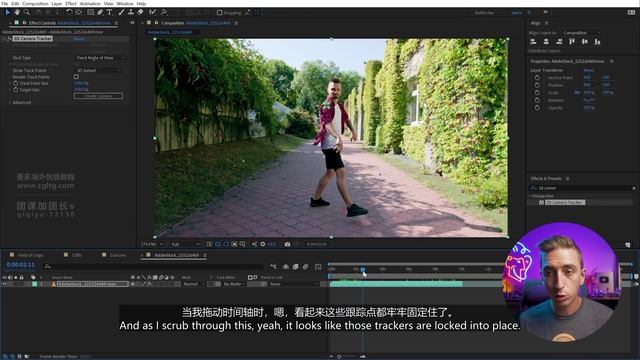The height and width of the screenshot is (360, 640).
Task: Select the Rectangle shape tool
Action: (91, 13)
